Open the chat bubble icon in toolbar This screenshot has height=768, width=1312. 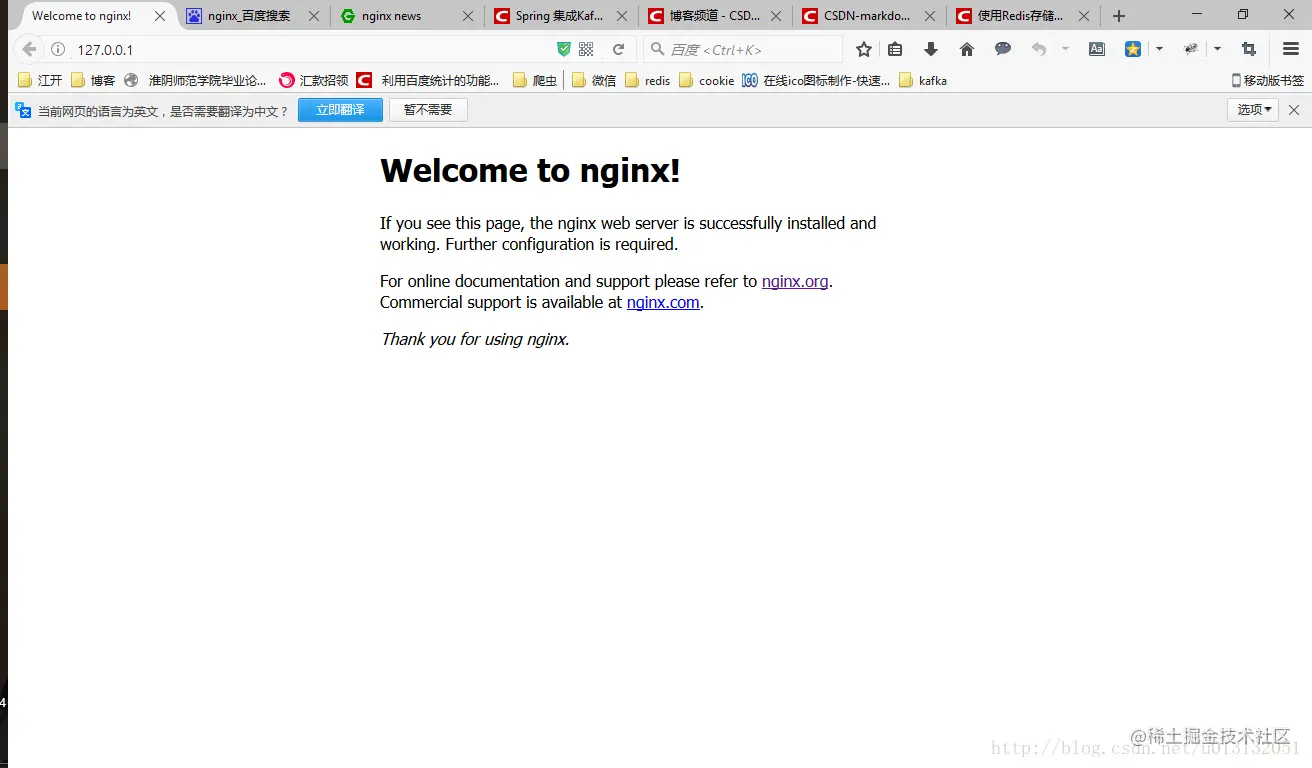point(1002,49)
